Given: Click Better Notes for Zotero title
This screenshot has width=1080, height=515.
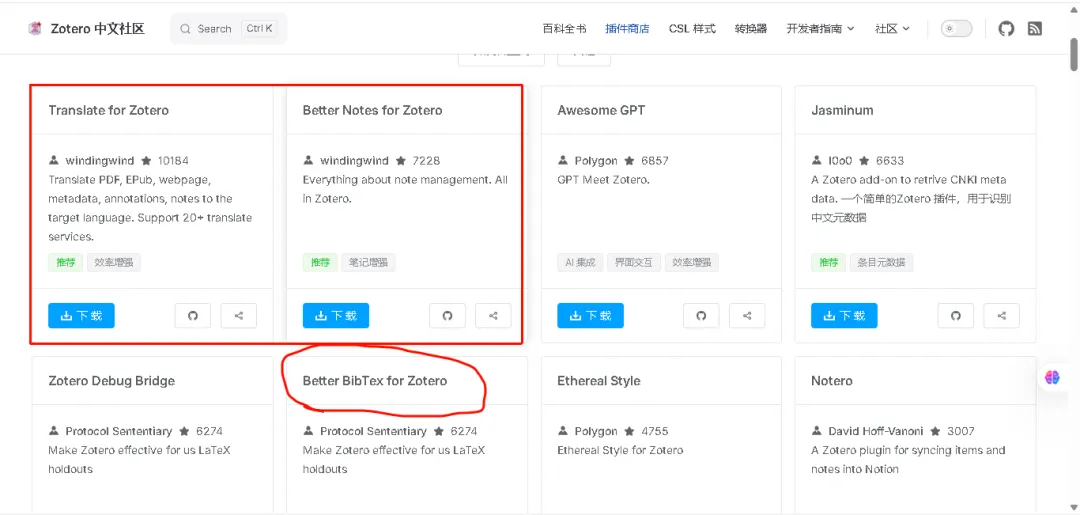Looking at the screenshot, I should click(x=372, y=110).
